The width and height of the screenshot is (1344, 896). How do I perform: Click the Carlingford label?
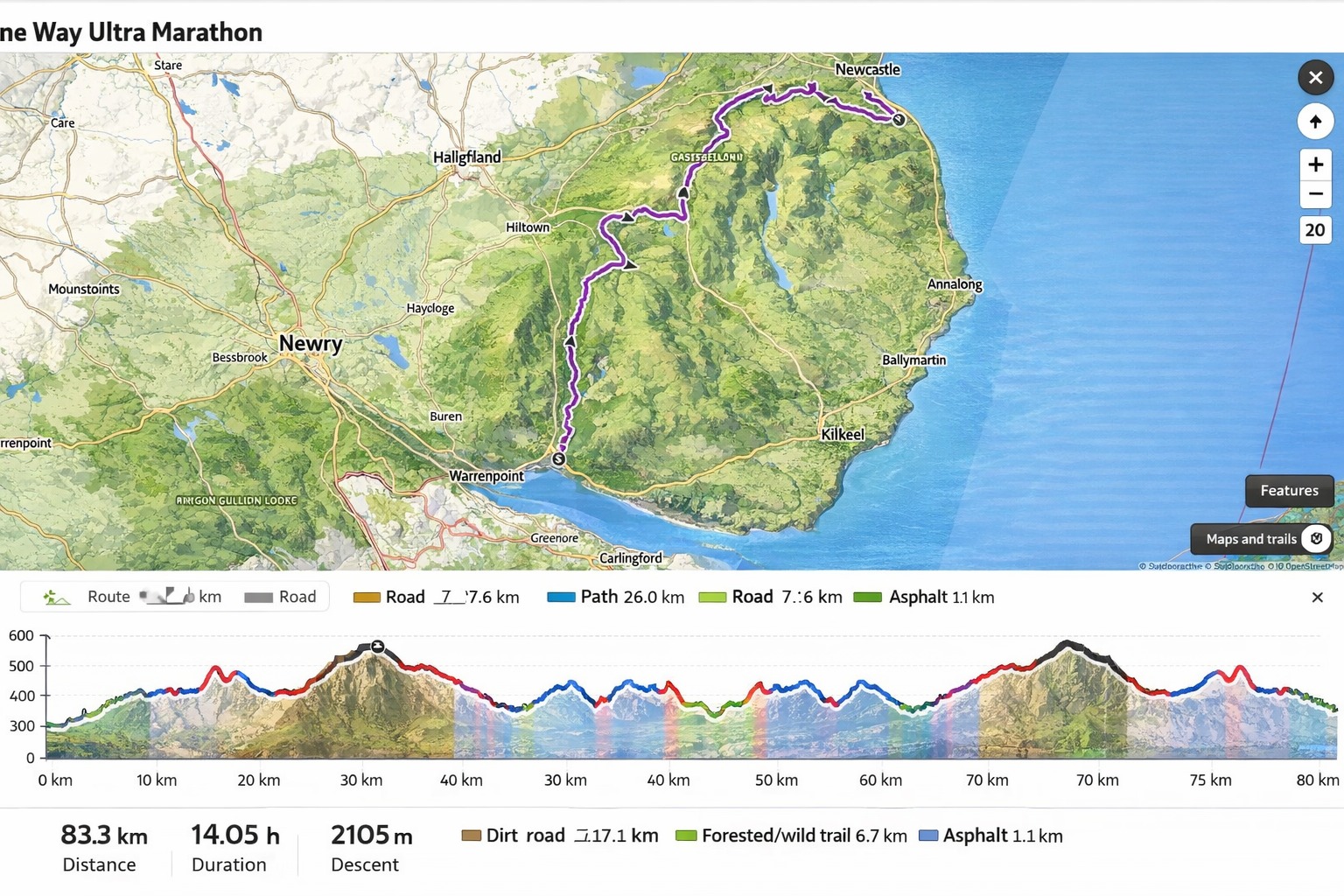631,558
